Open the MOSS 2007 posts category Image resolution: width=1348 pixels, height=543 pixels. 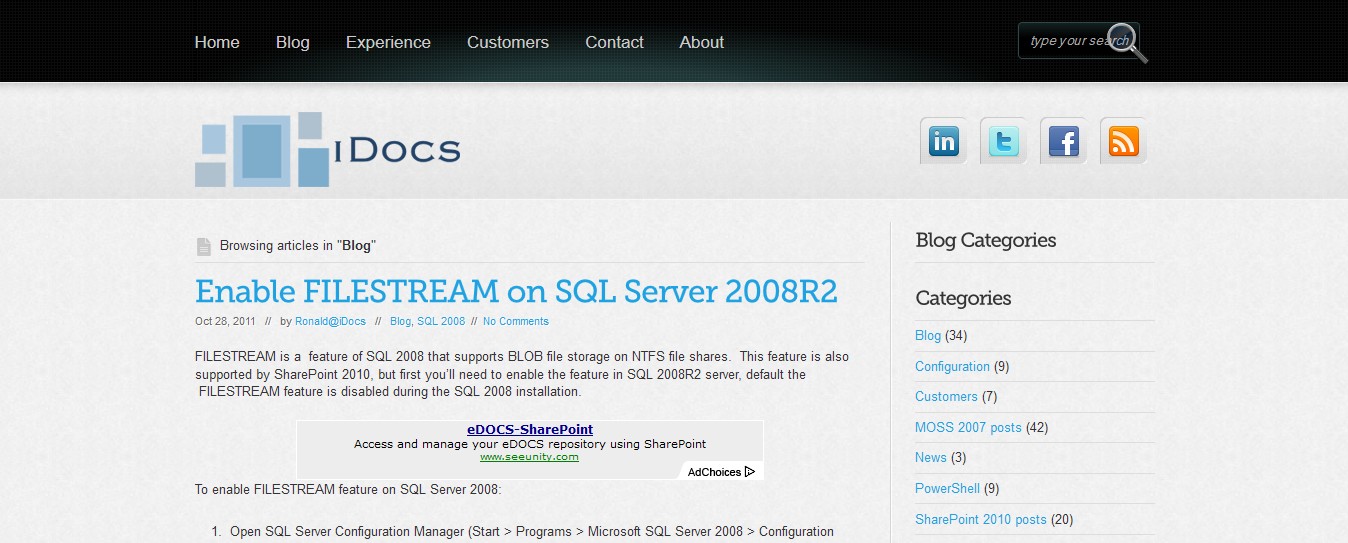click(968, 428)
